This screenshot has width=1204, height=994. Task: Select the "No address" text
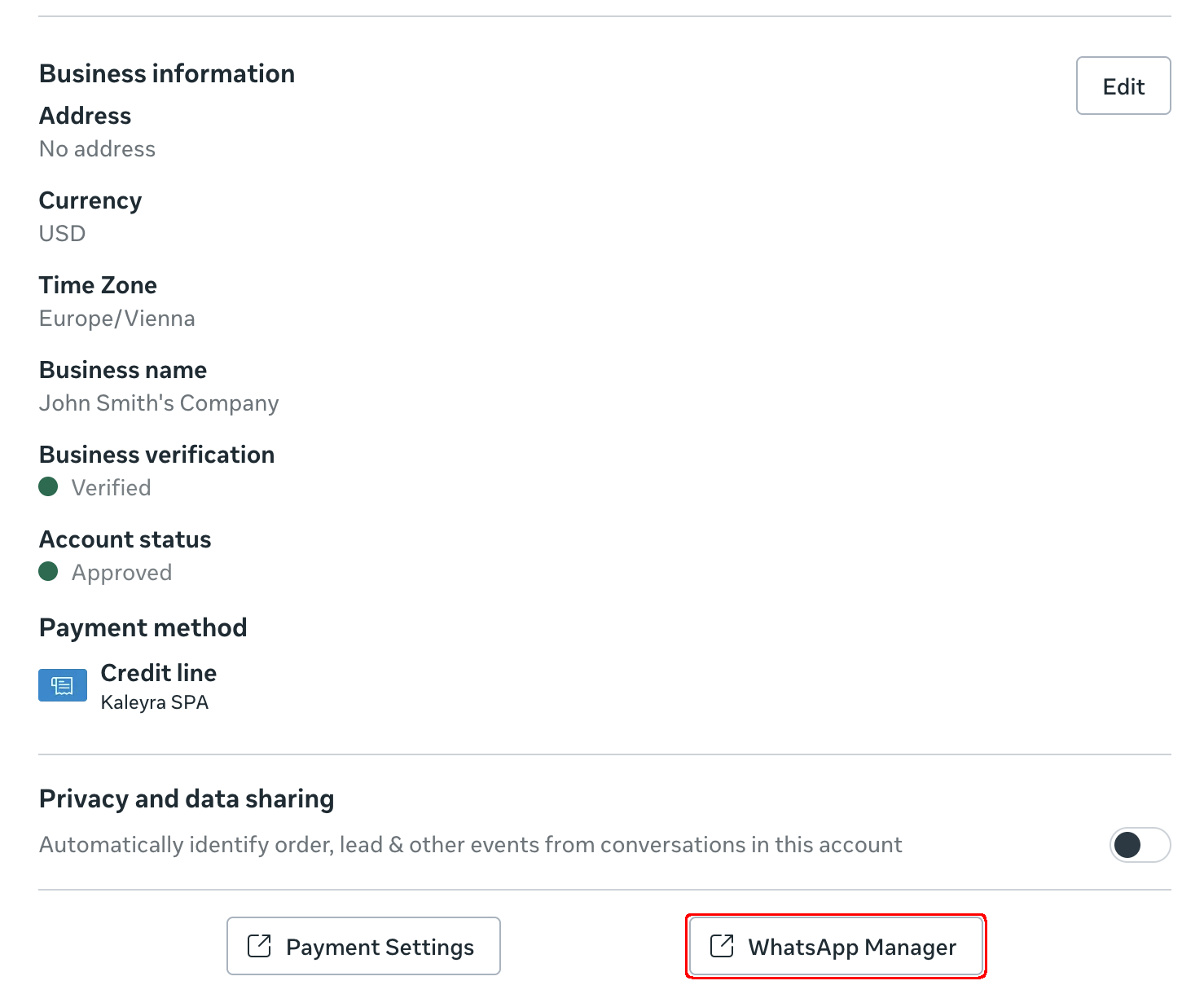pos(97,149)
